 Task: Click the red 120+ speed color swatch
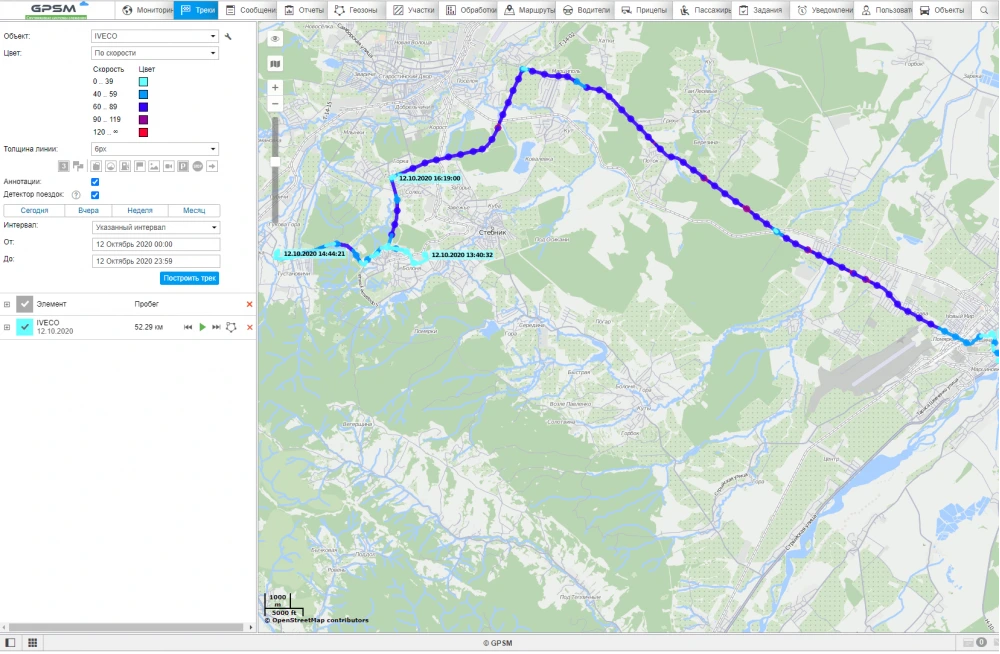(x=144, y=133)
